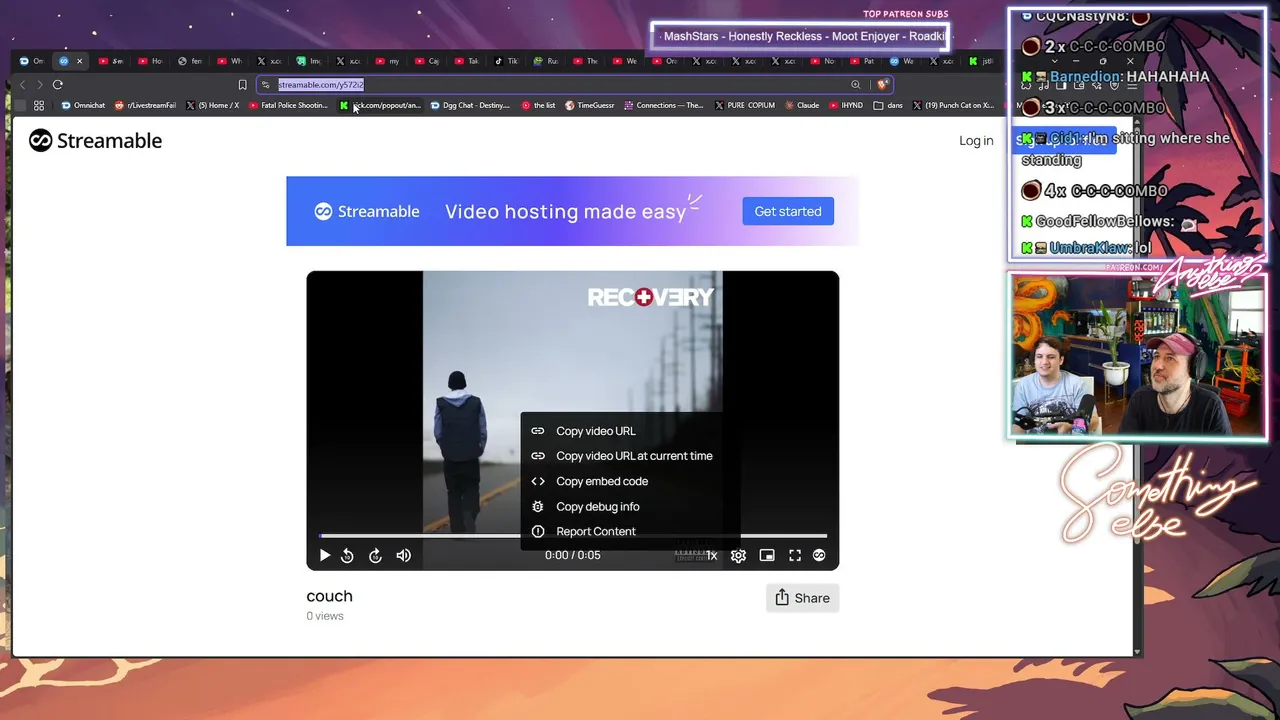Open the Brave Shields icon
1280x720 pixels.
click(x=881, y=85)
